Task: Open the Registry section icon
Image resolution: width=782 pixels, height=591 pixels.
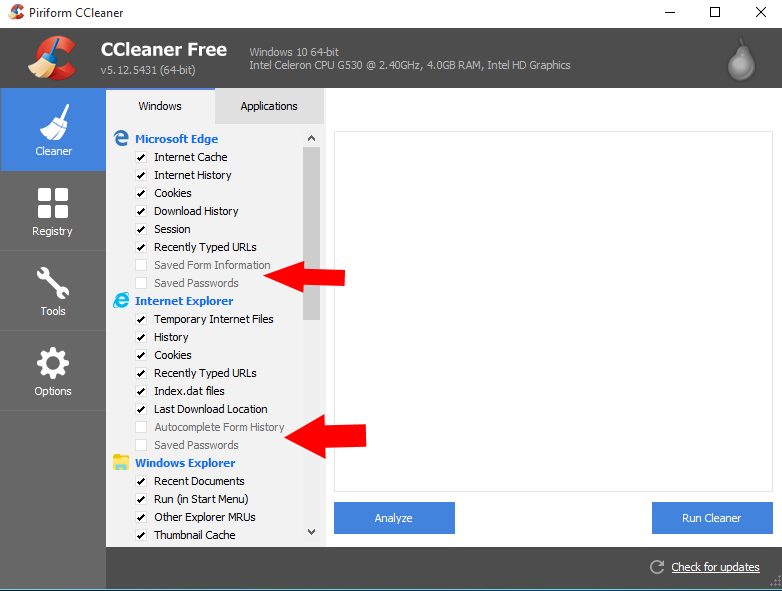Action: pyautogui.click(x=52, y=203)
